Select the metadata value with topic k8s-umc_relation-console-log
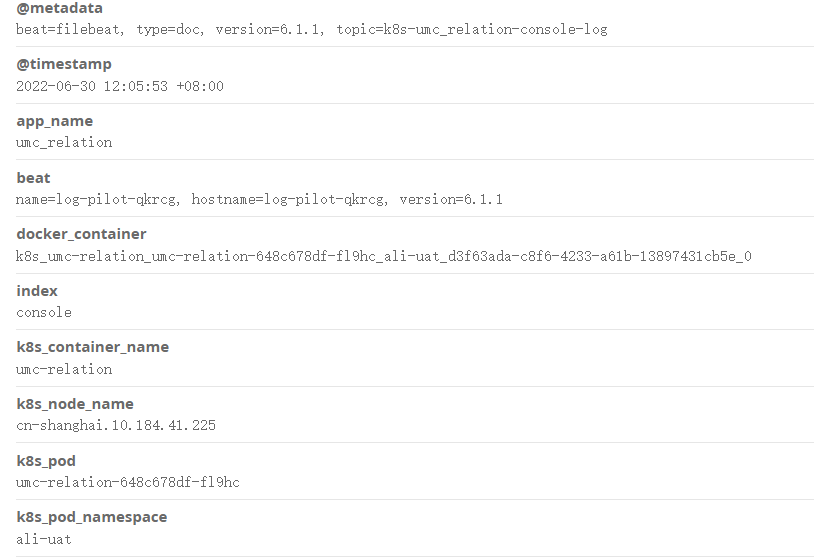Viewport: 814px width, 559px height. (311, 30)
